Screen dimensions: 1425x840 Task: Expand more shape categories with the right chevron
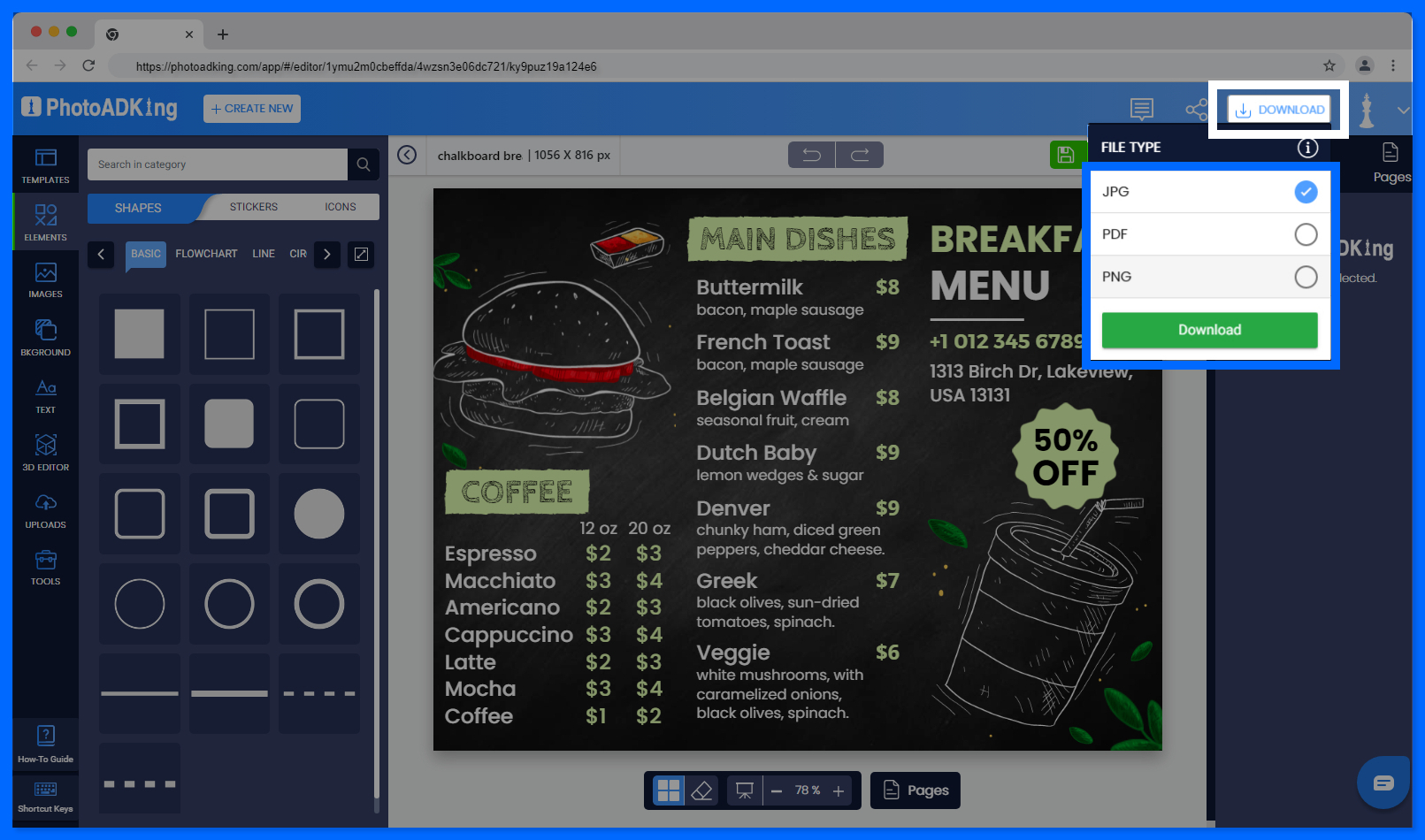pyautogui.click(x=326, y=255)
